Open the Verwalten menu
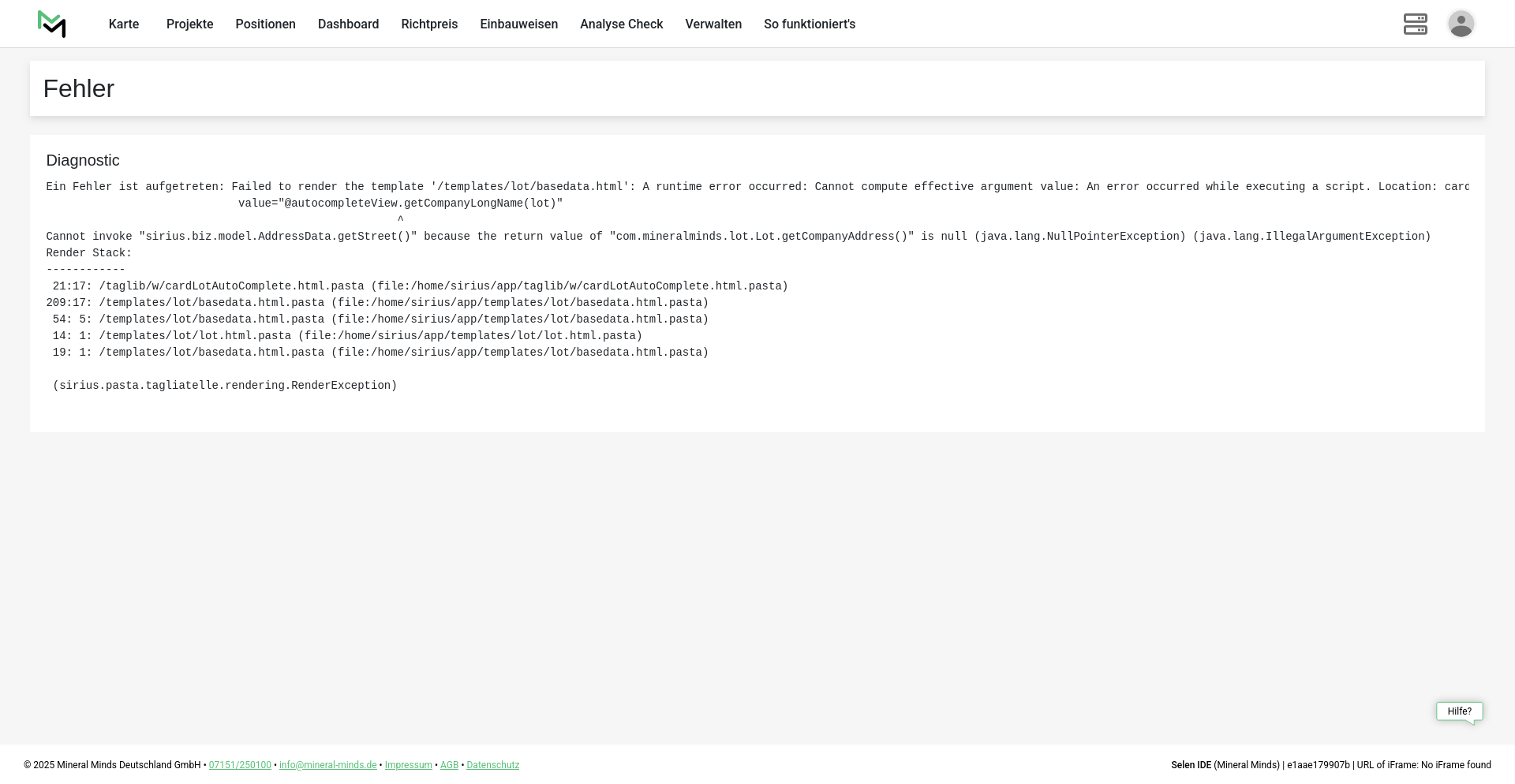This screenshot has height=784, width=1515. coord(713,24)
